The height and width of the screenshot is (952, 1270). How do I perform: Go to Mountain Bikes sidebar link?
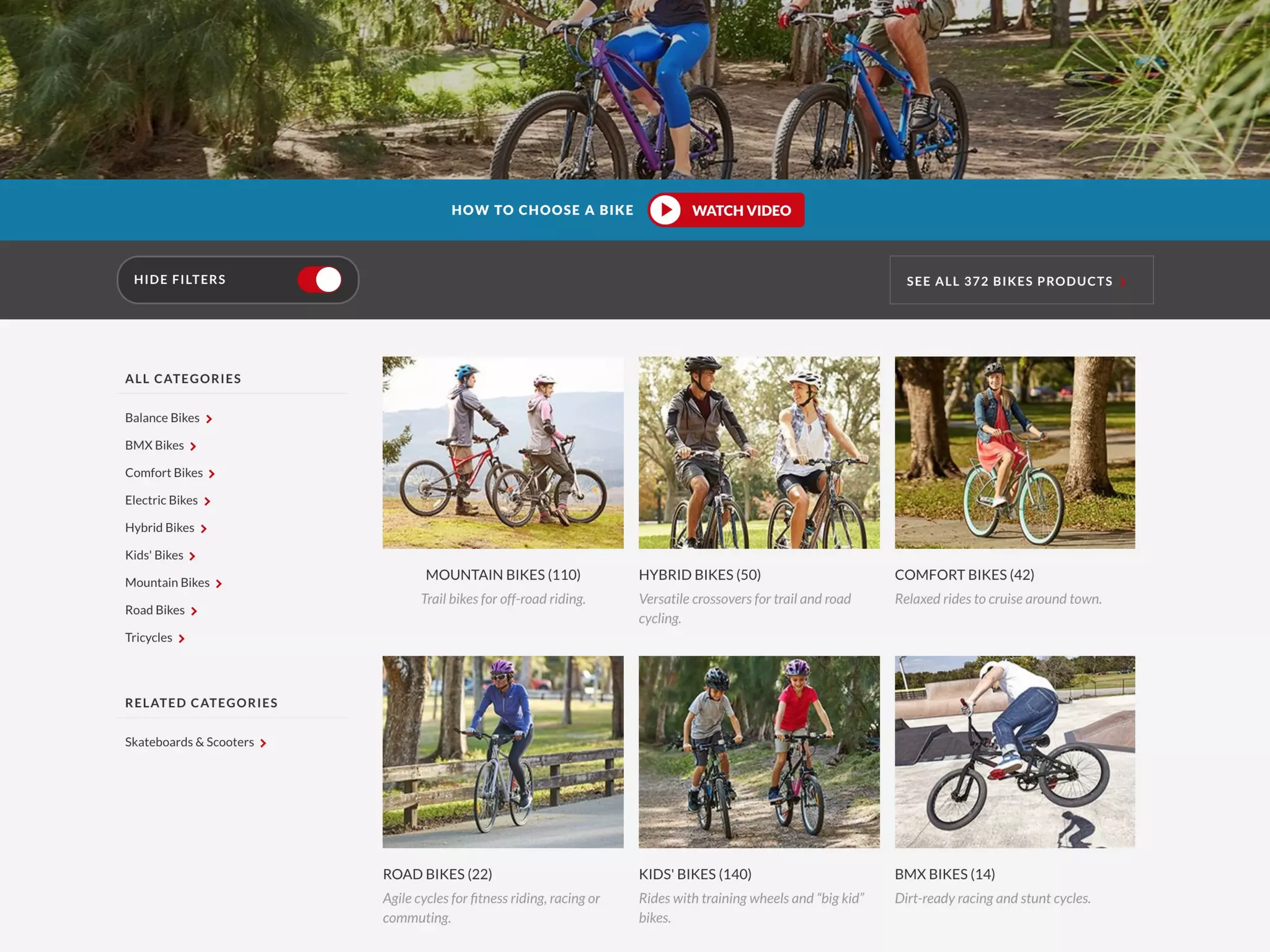pyautogui.click(x=167, y=583)
